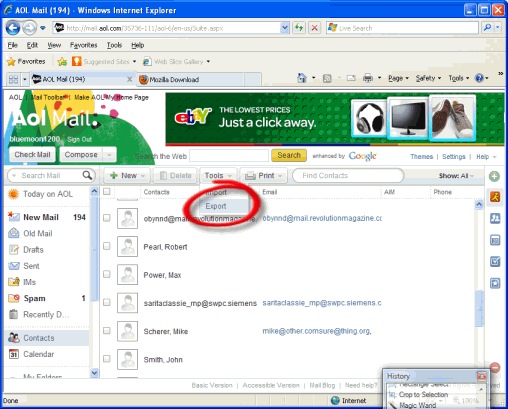Click the to-do checkmark icon on right sidebar
The height and width of the screenshot is (409, 508).
(495, 262)
